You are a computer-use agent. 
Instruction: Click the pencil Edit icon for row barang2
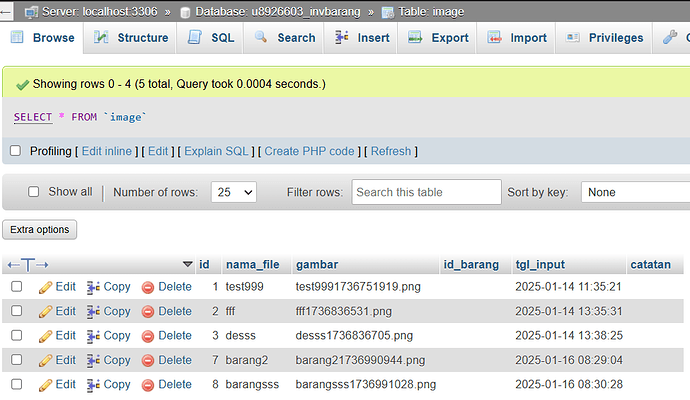point(45,360)
